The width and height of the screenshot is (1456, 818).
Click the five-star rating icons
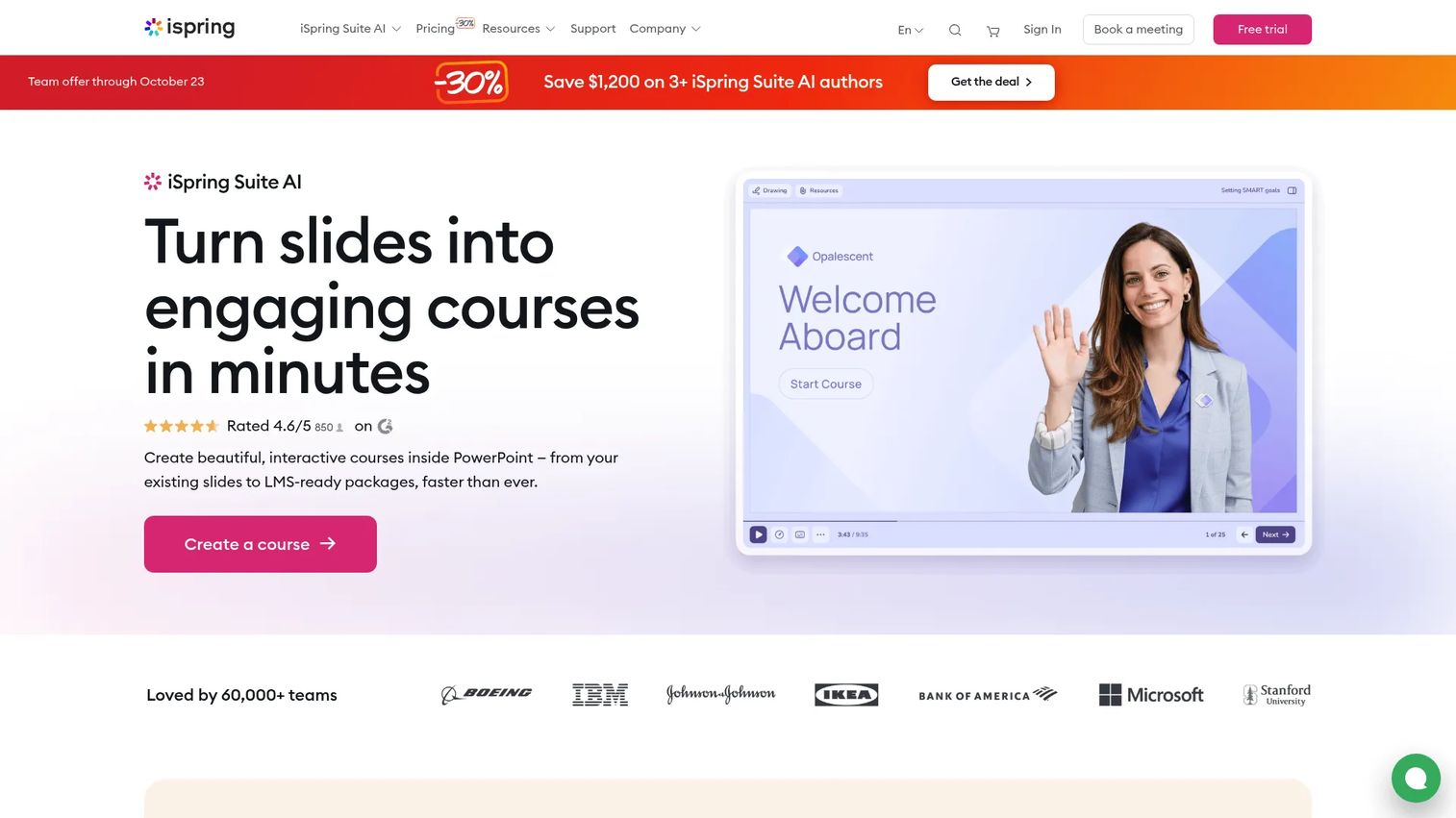182,426
